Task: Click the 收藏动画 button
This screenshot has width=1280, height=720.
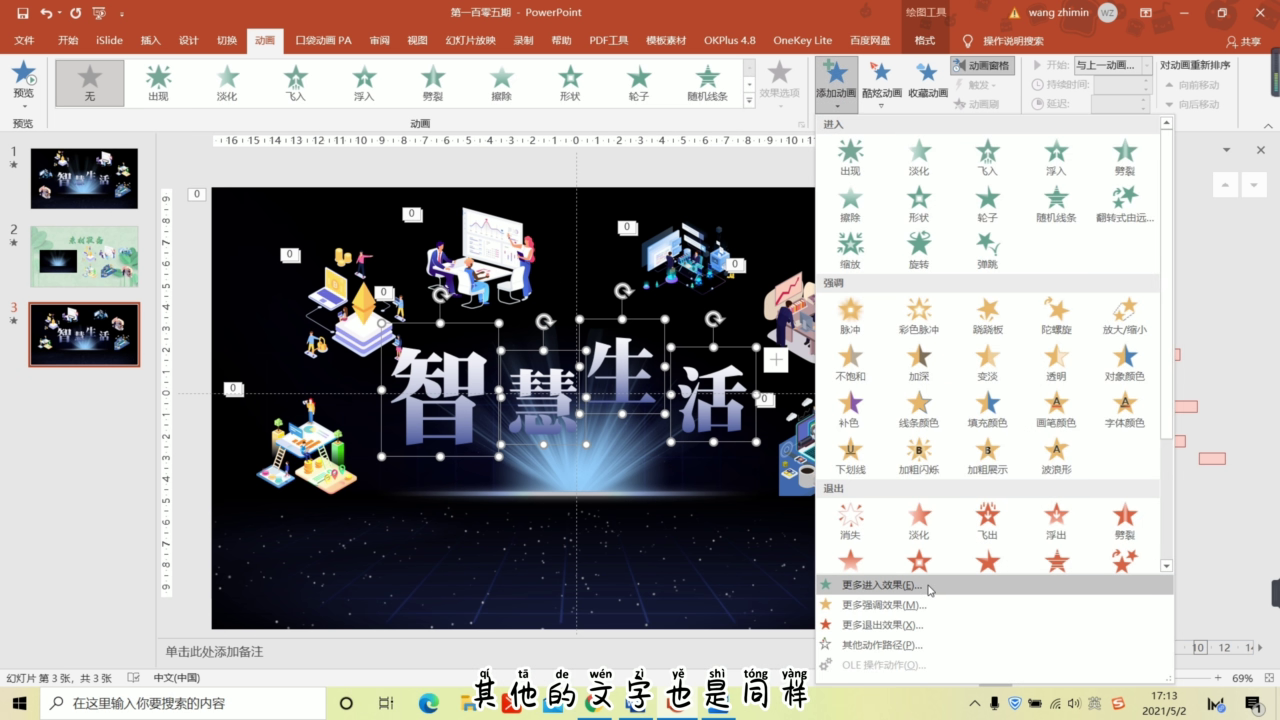Action: [927, 82]
